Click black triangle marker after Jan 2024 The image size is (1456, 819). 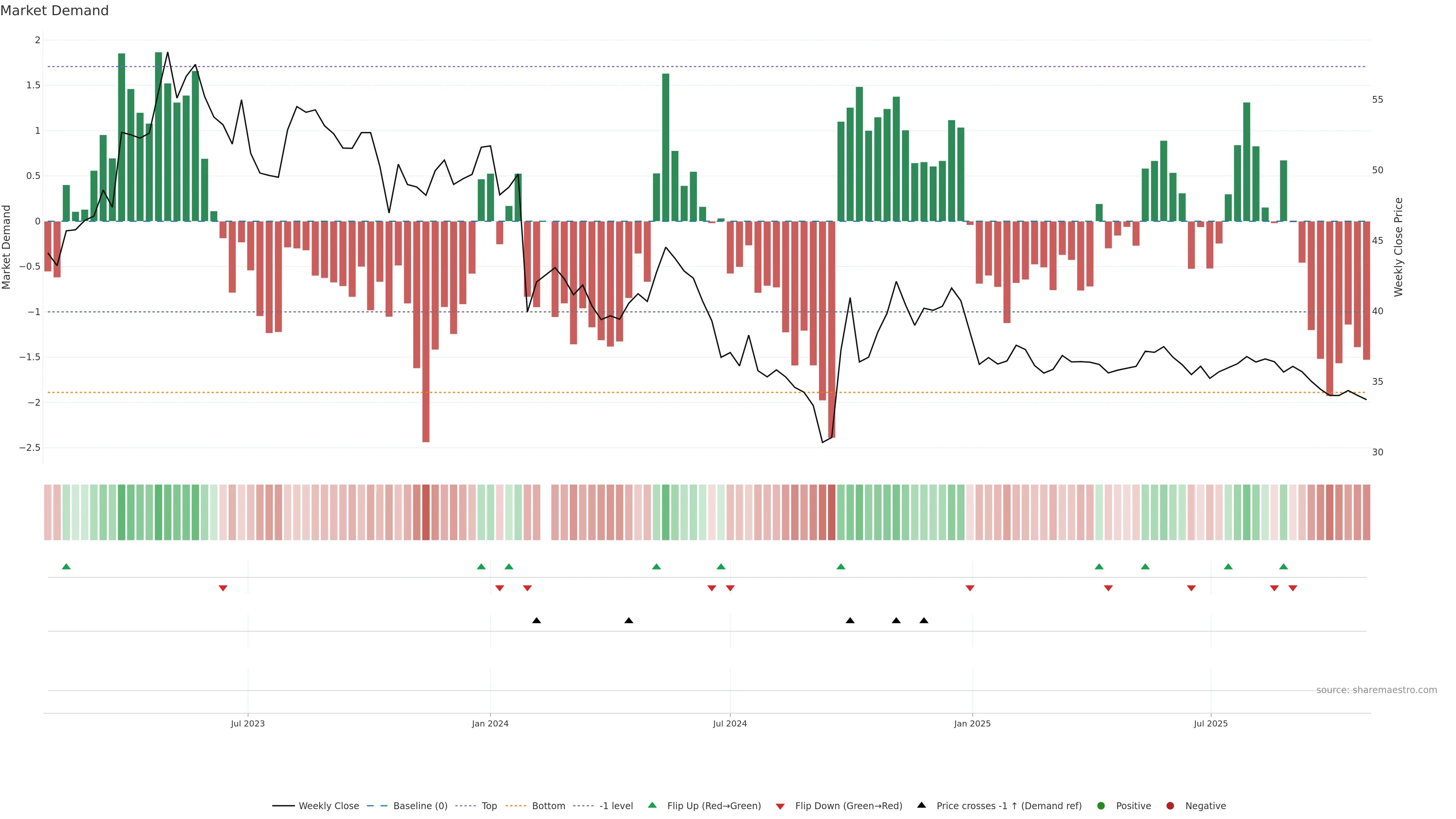click(537, 621)
